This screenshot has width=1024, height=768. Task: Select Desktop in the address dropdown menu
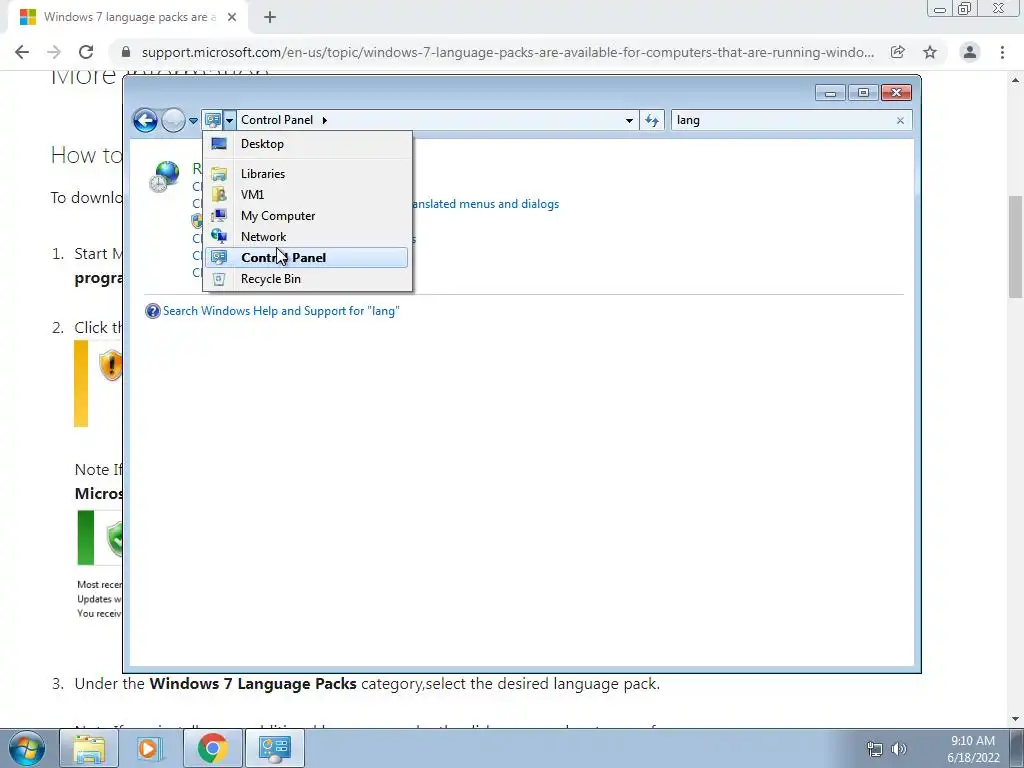[307, 144]
